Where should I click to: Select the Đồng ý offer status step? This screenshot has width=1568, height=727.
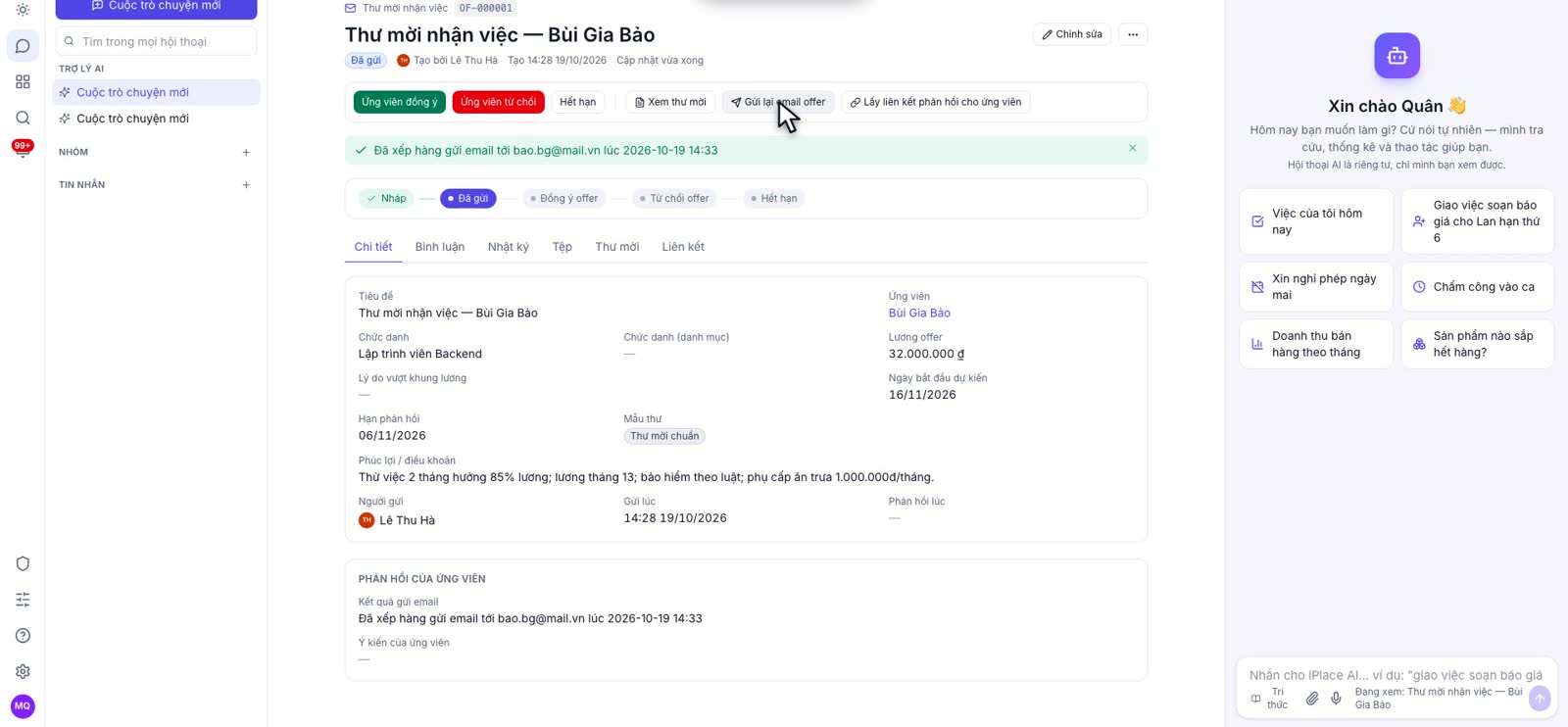click(x=563, y=199)
